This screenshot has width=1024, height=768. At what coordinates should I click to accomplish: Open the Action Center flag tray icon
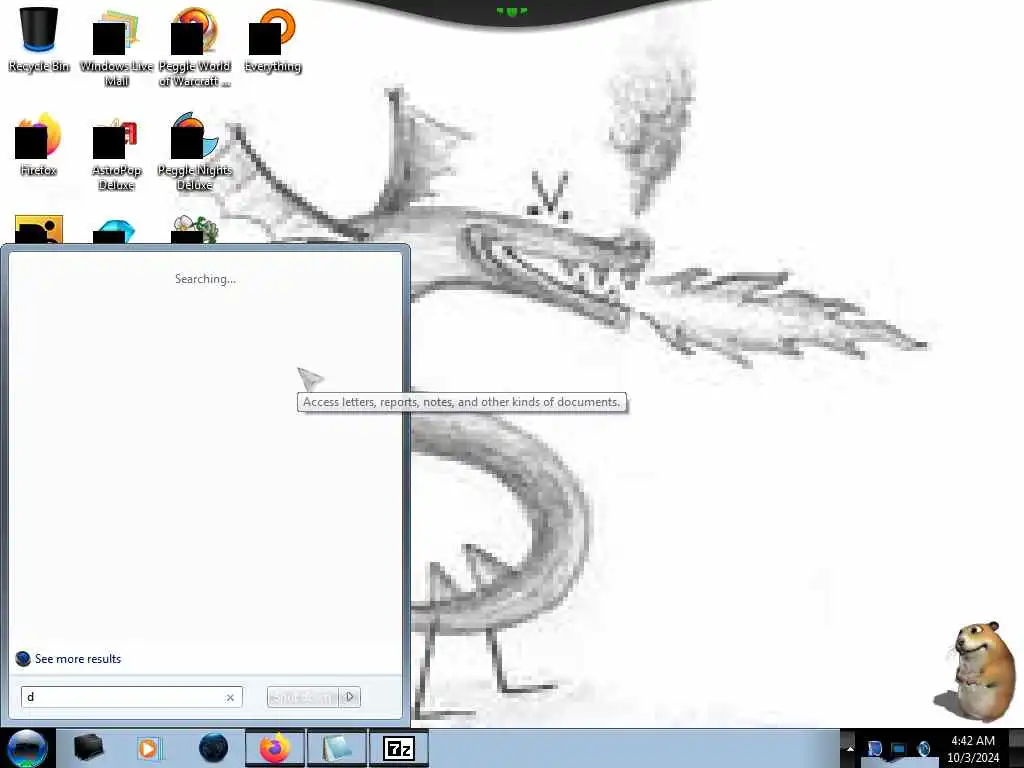[874, 748]
